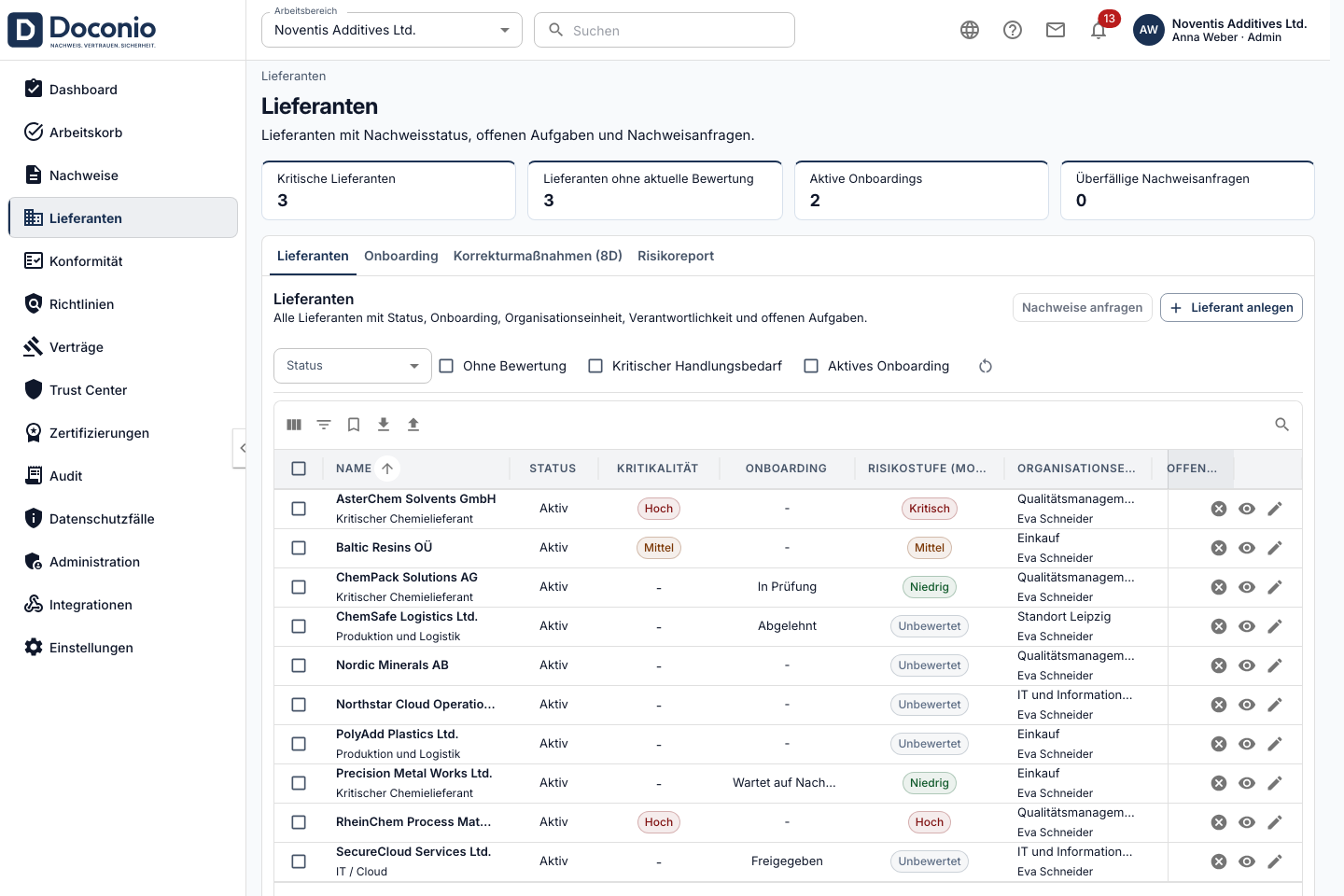Click the edit pencil for AsterChem Solvents GmbH
Screen dimensions: 1344x896
pyautogui.click(x=1275, y=509)
